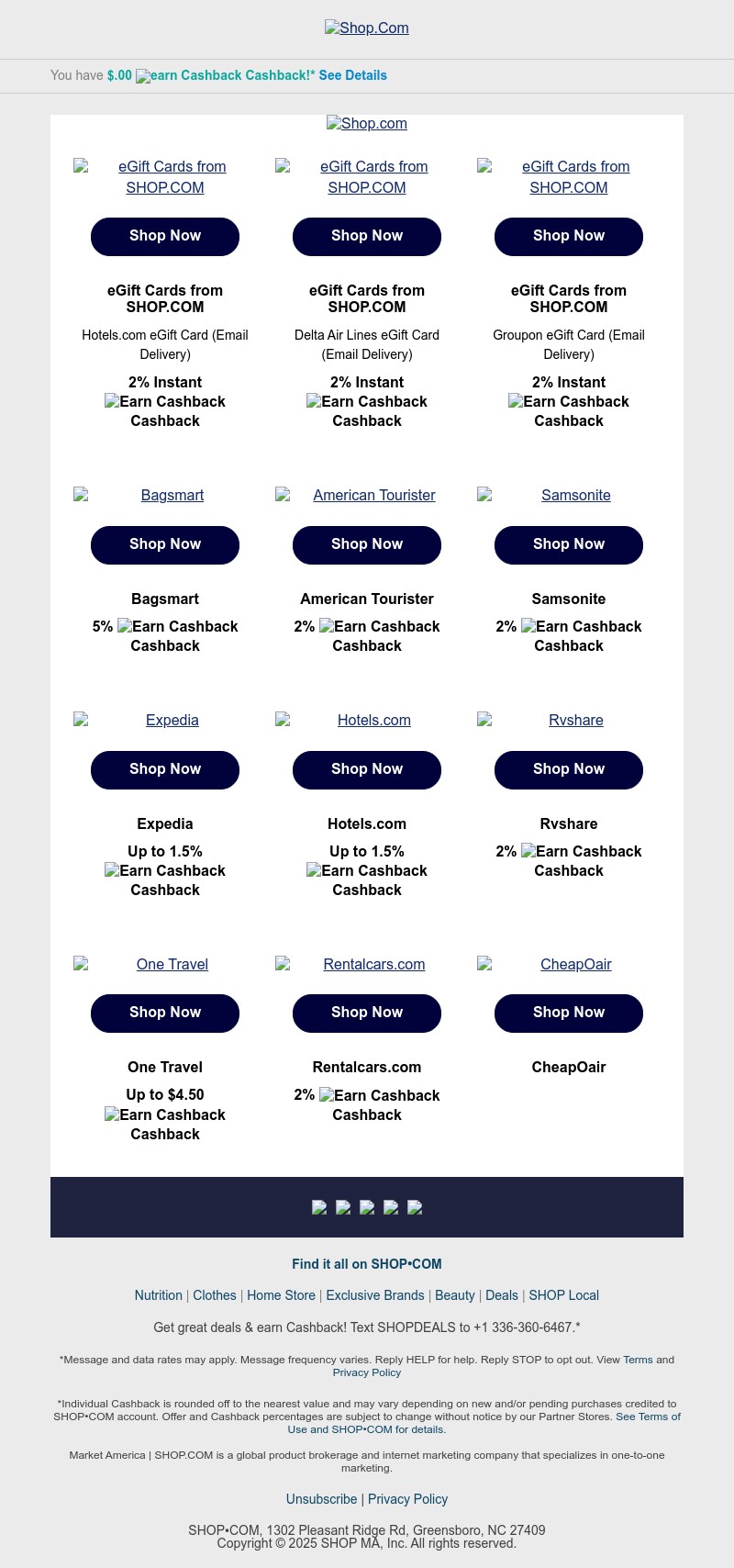This screenshot has height=1568, width=734.
Task: Go to the Nutrition category link
Action: click(x=158, y=1295)
